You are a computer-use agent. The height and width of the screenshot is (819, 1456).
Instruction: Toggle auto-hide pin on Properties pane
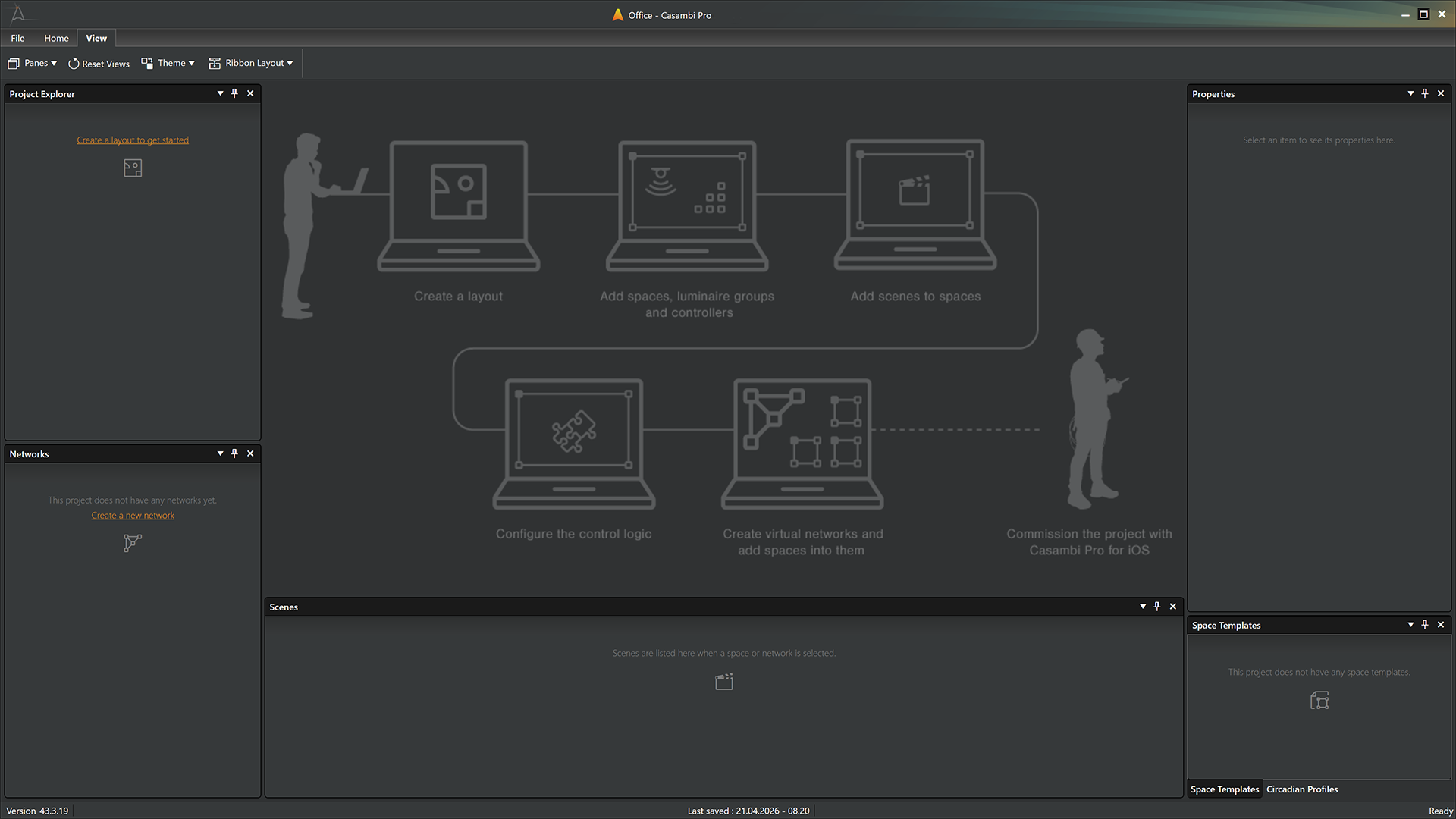coord(1425,93)
